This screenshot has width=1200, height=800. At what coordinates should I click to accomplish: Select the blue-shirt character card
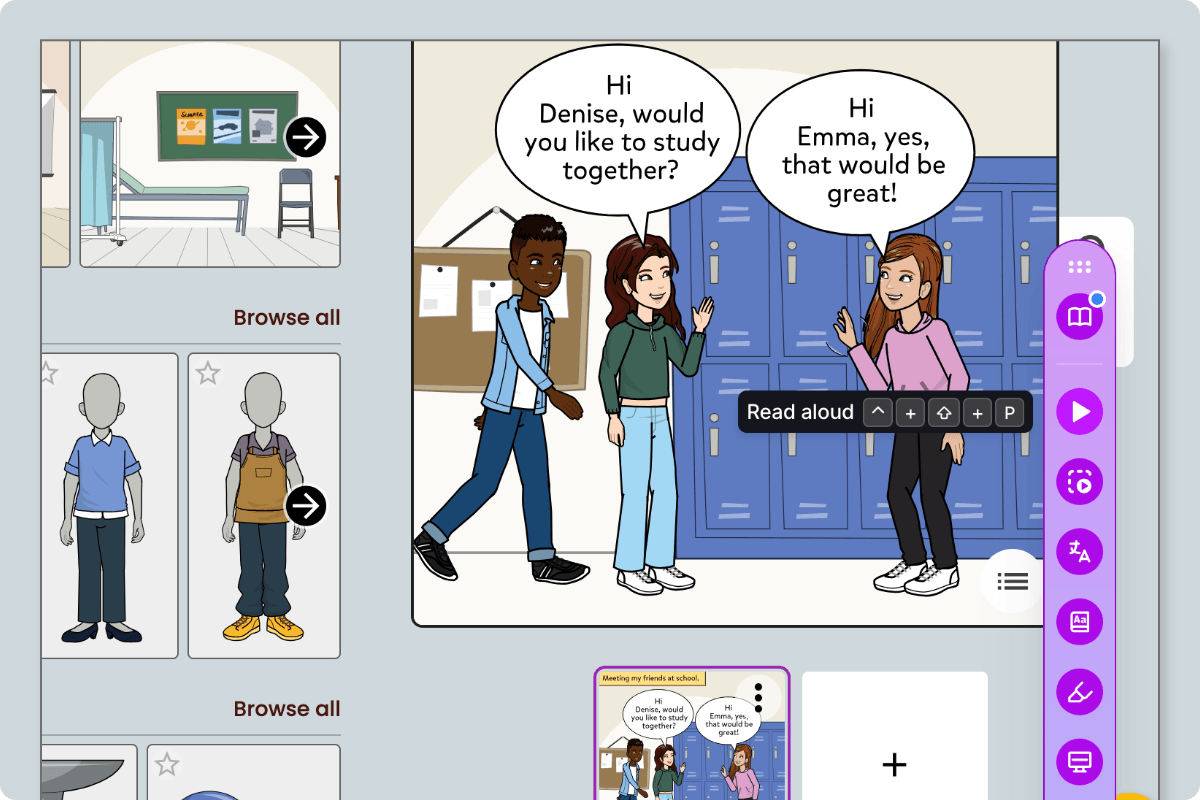tap(109, 506)
